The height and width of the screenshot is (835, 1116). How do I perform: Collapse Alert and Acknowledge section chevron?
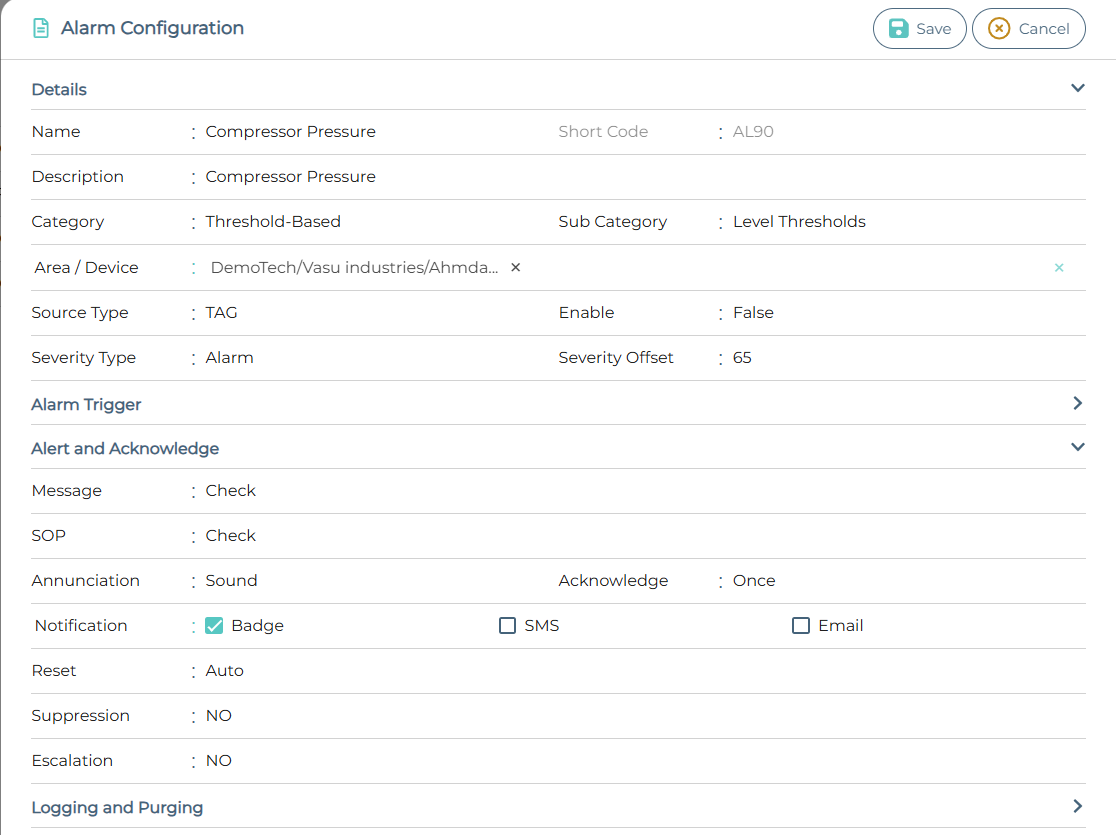1077,447
